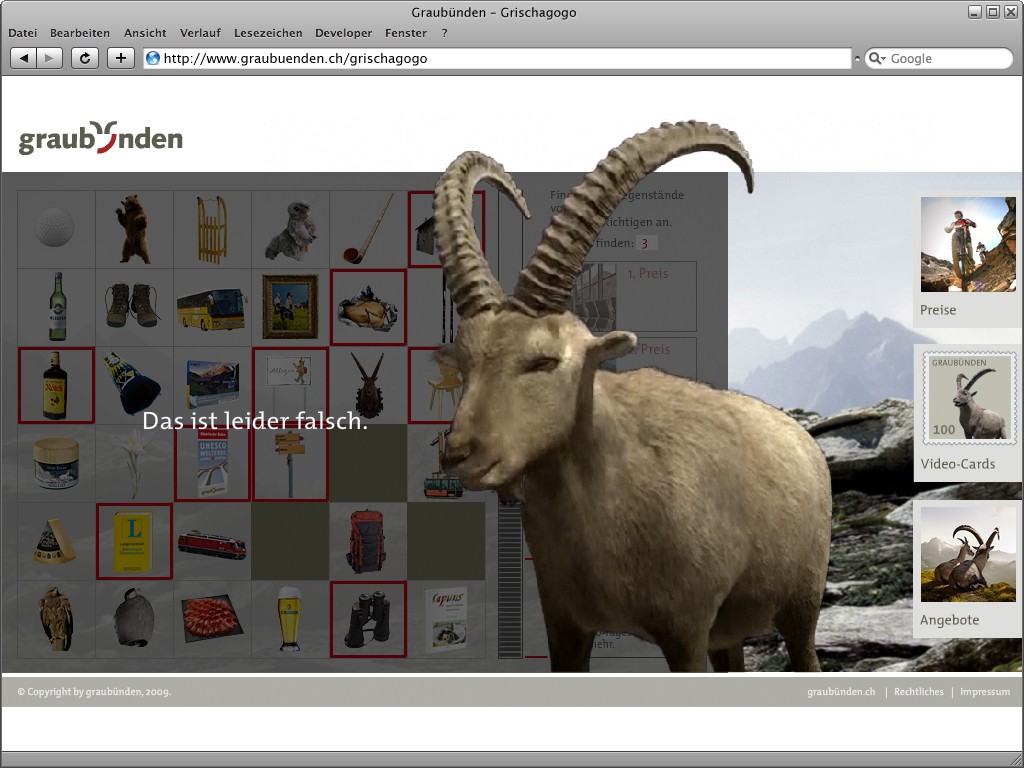Select the beer glass tile
Screen dimensions: 1024x768
click(x=291, y=619)
